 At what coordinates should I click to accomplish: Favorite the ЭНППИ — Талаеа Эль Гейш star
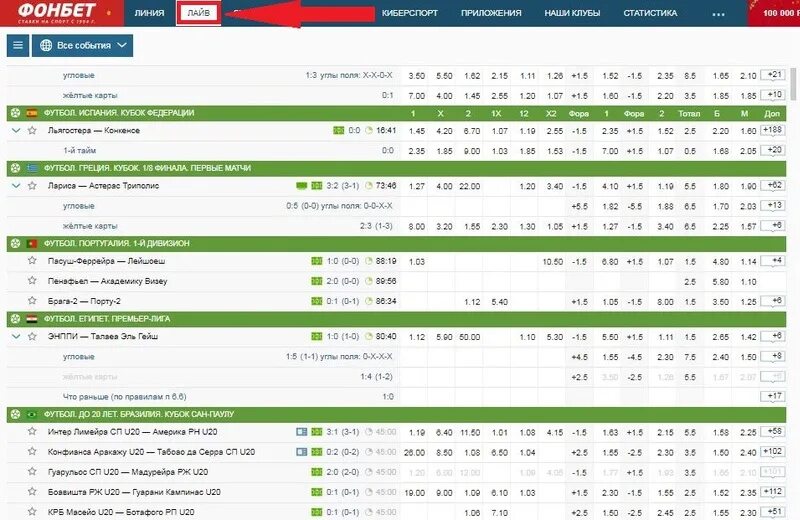pyautogui.click(x=32, y=336)
